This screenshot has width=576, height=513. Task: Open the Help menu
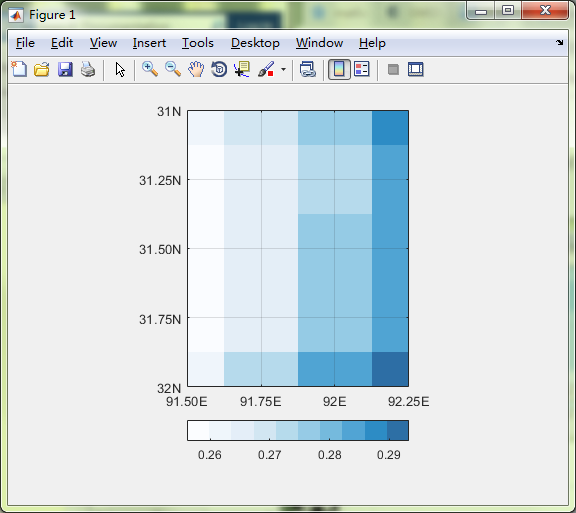click(372, 43)
